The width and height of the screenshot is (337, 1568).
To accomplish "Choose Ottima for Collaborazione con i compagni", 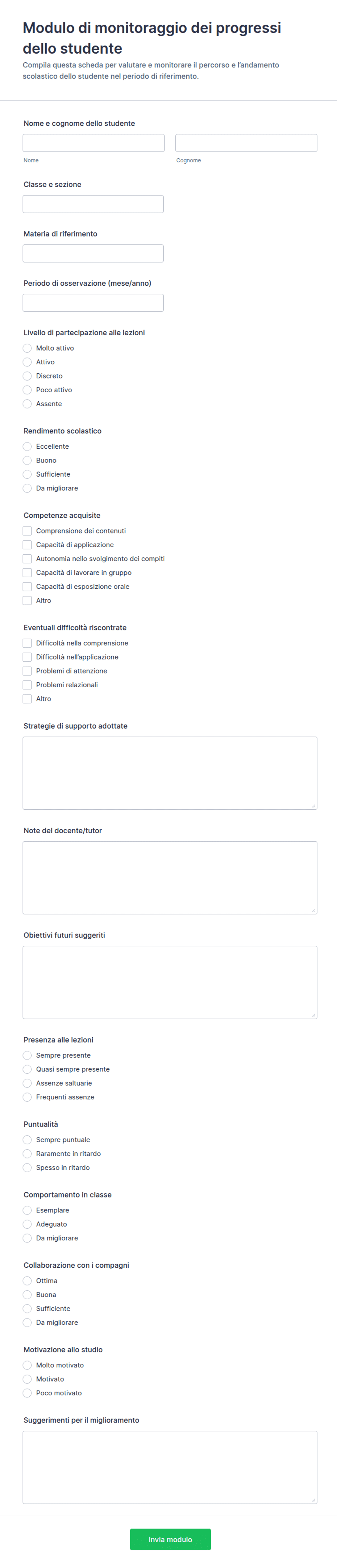I will click(x=28, y=1281).
